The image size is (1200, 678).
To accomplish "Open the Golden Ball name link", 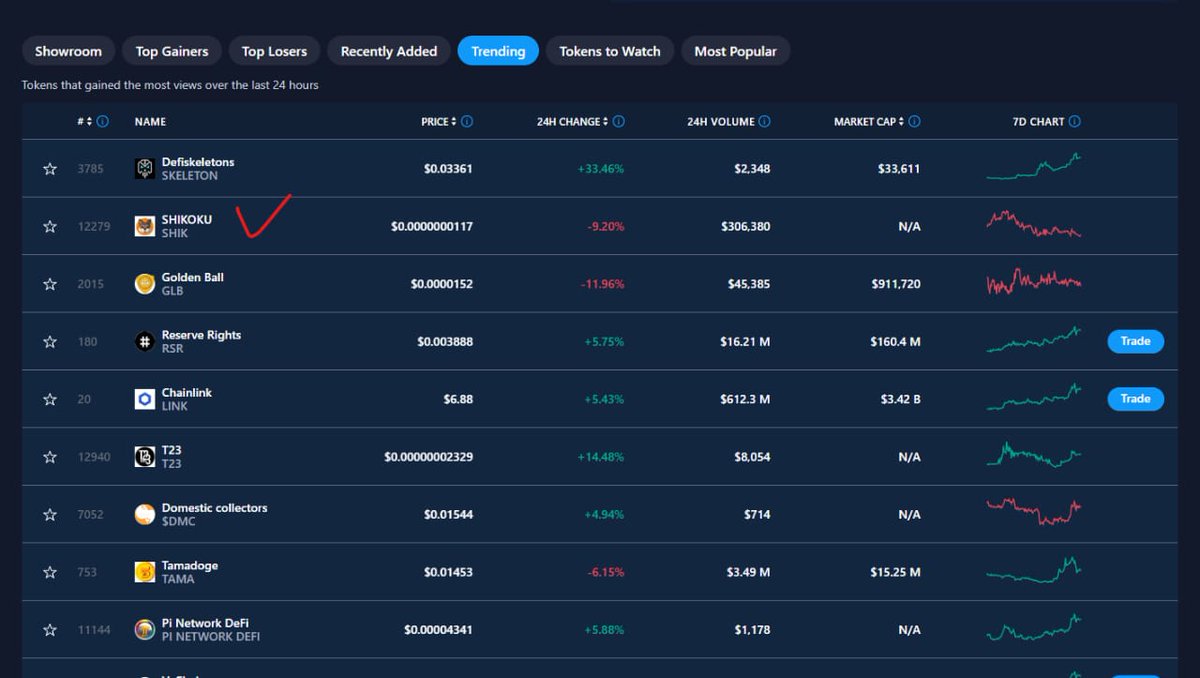I will (193, 277).
